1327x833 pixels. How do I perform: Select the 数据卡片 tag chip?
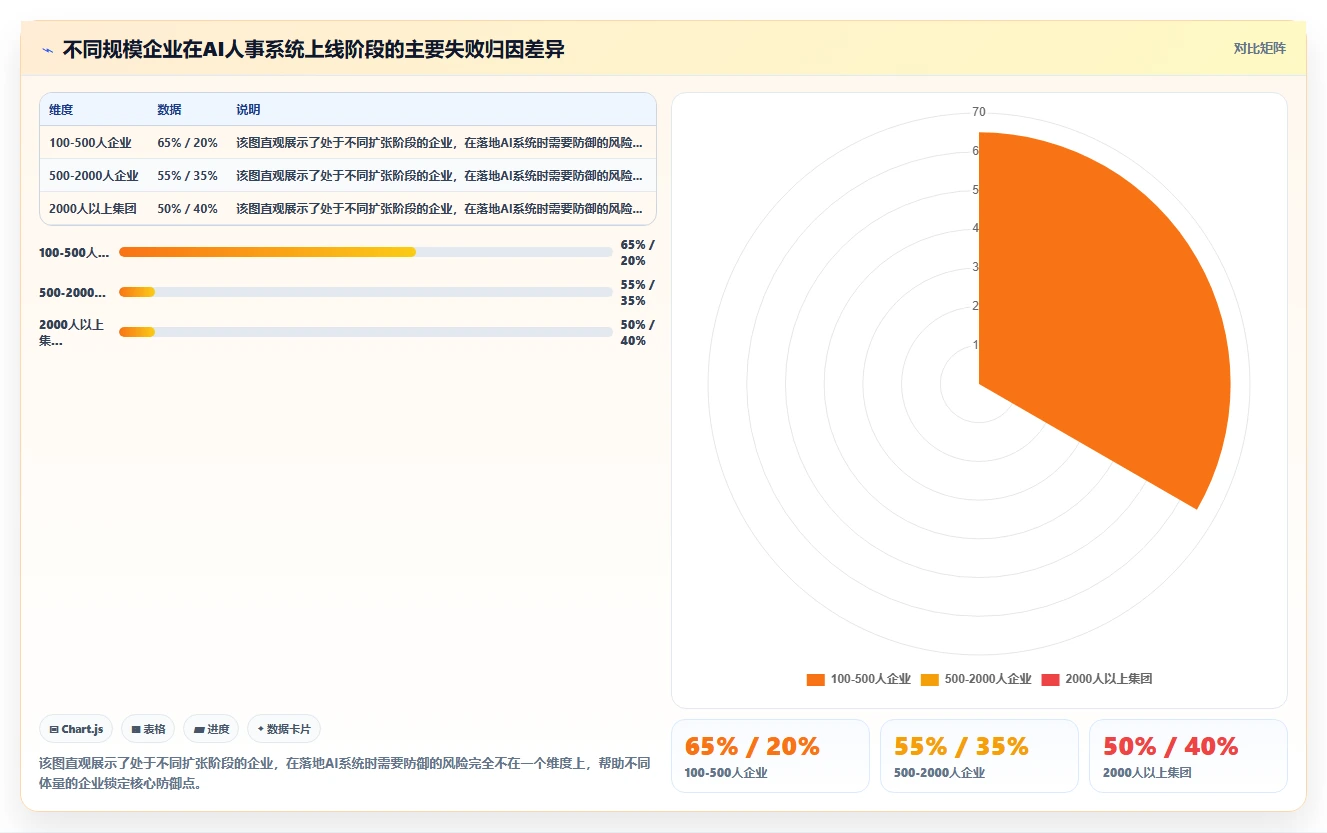[x=284, y=729]
